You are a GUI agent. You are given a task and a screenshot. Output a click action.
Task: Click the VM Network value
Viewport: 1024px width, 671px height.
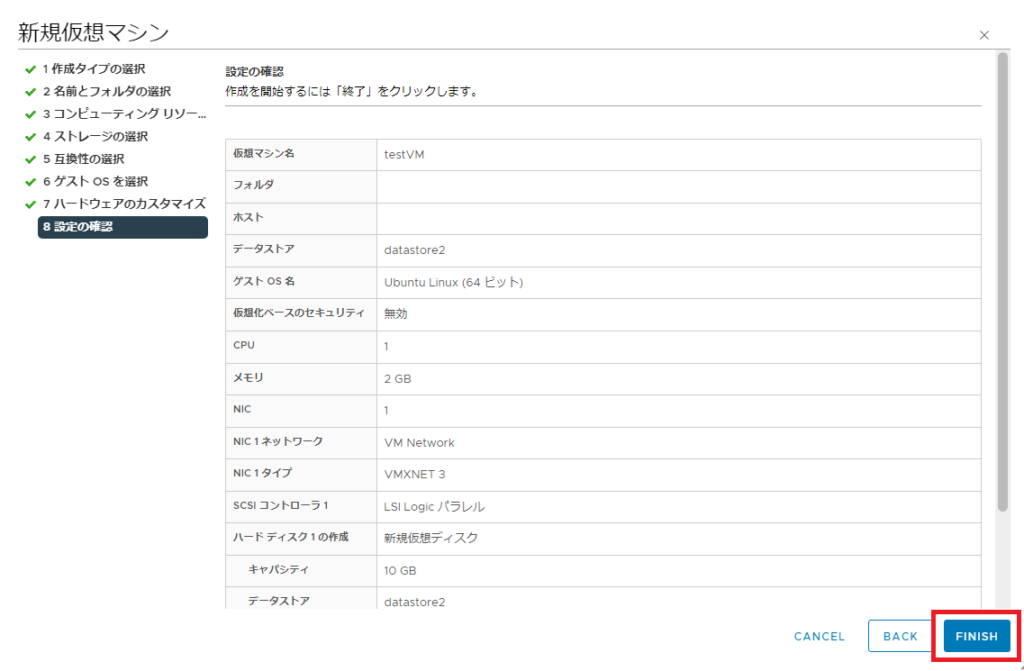click(419, 443)
